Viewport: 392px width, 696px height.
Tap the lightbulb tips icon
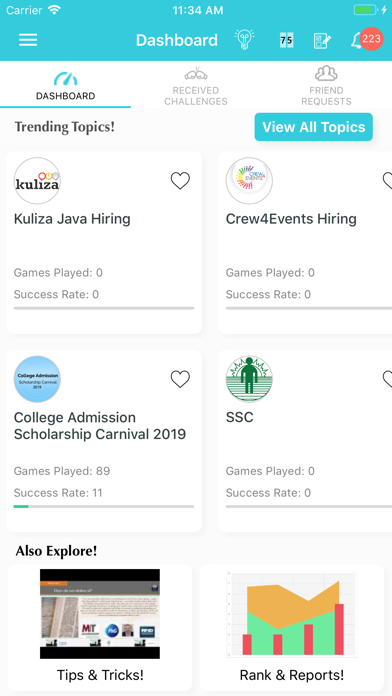pos(245,39)
